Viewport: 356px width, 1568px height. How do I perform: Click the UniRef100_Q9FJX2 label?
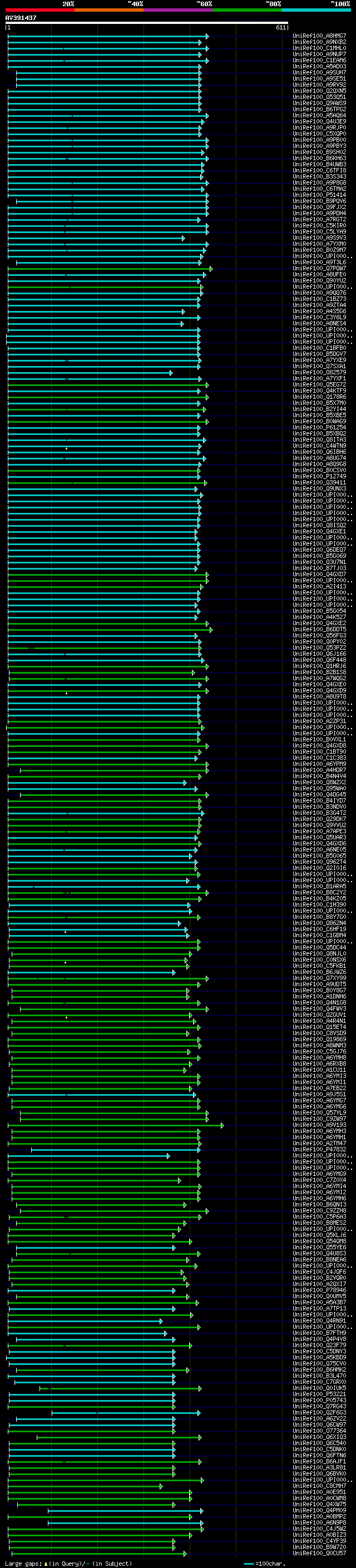coord(319,207)
